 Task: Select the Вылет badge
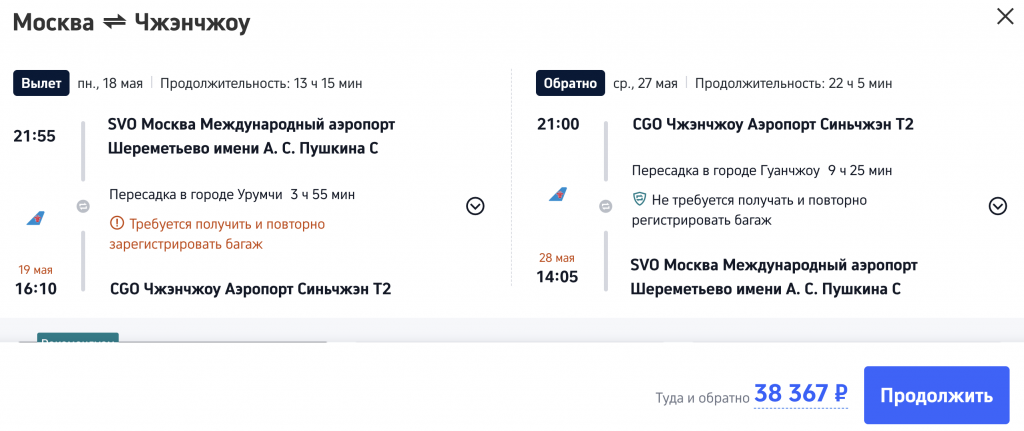tap(41, 83)
